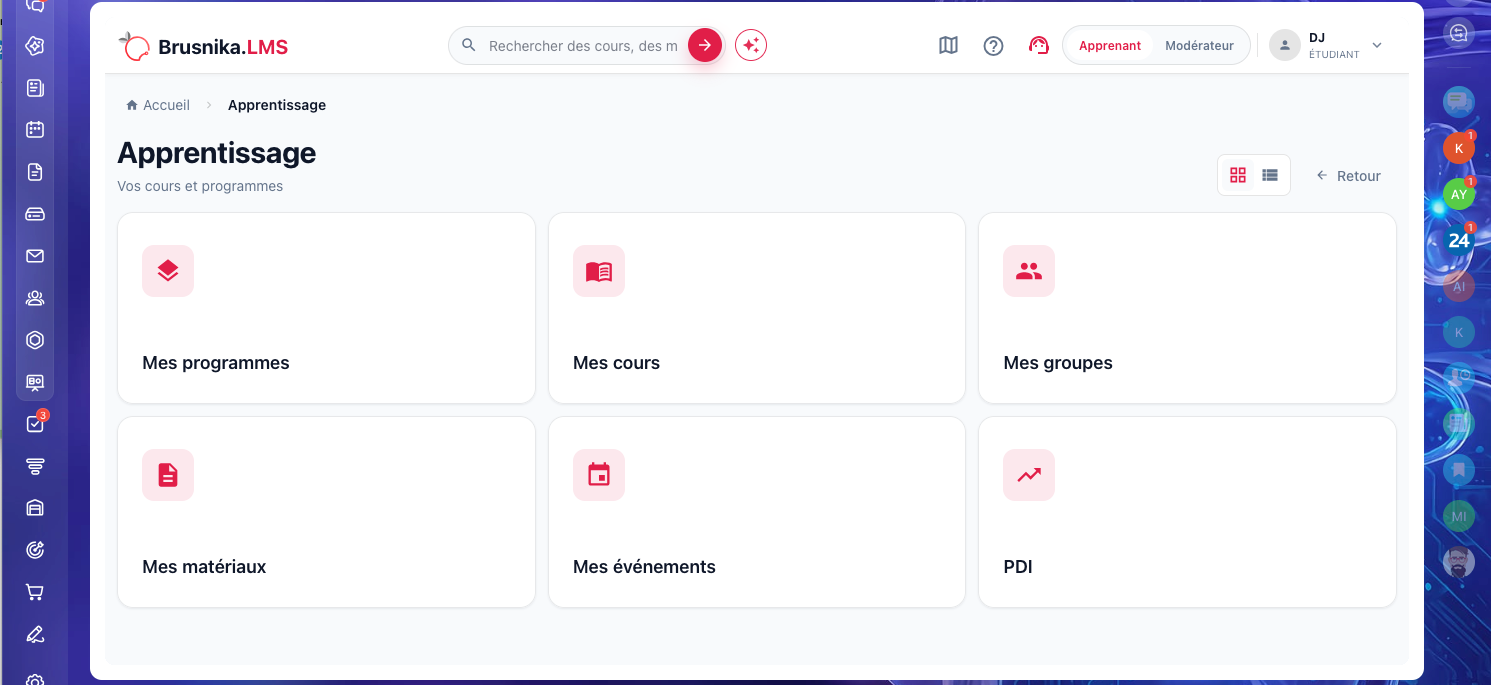
Task: Open the Mes cours card
Action: pos(757,308)
